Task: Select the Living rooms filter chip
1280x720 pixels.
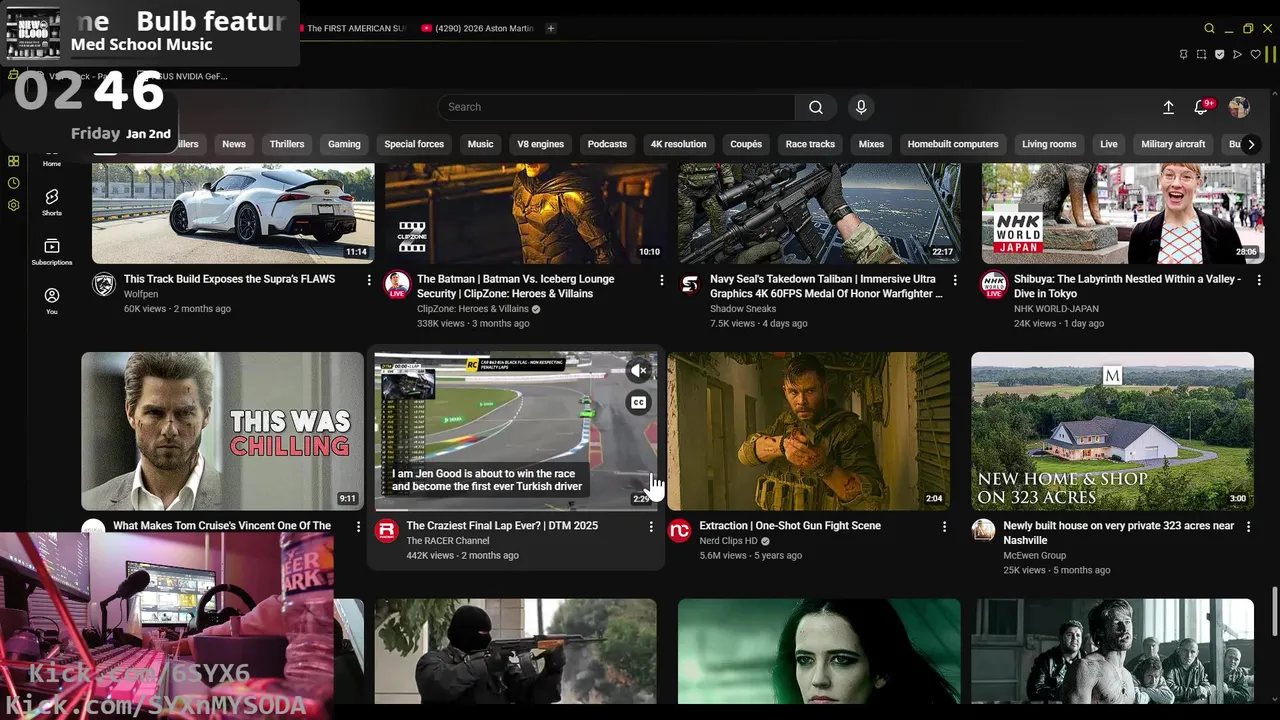Action: click(1049, 144)
